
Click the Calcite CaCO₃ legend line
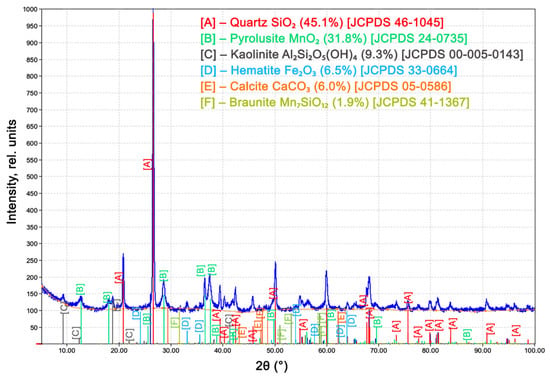[x=326, y=86]
